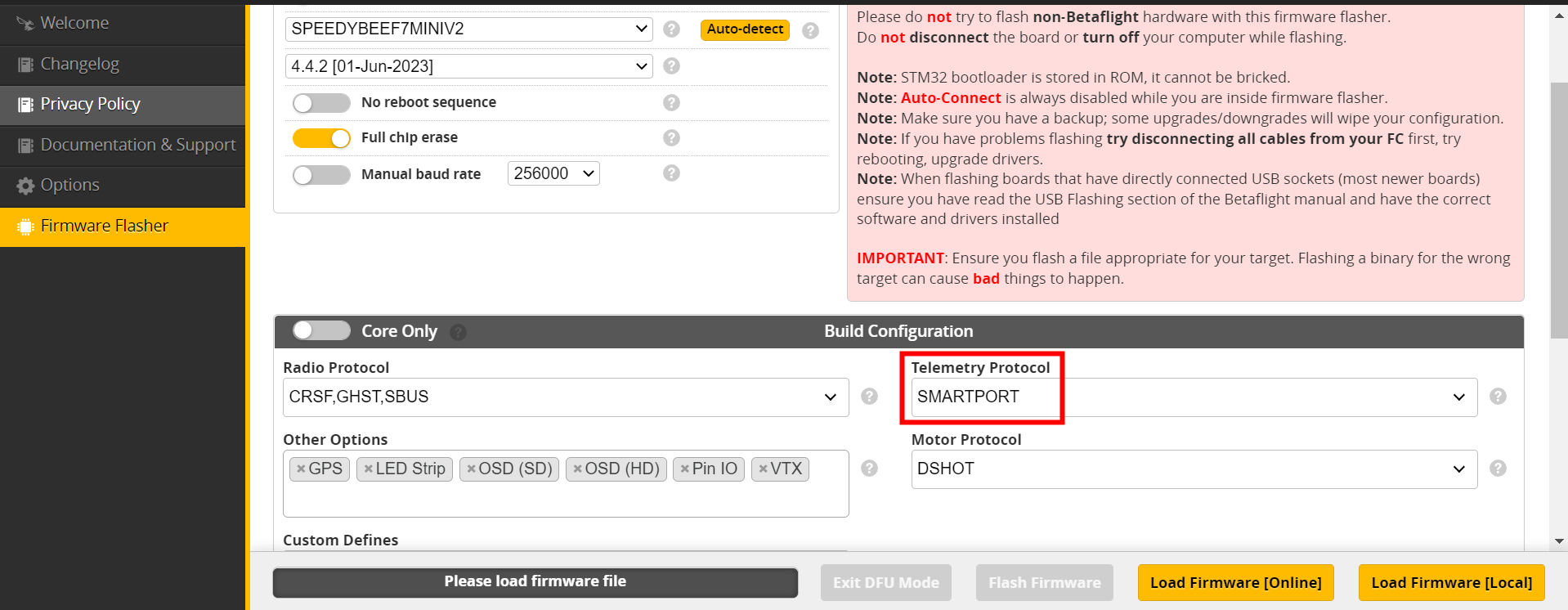Click the vertical scrollbar thumb
The height and width of the screenshot is (610, 1568).
point(1559,210)
